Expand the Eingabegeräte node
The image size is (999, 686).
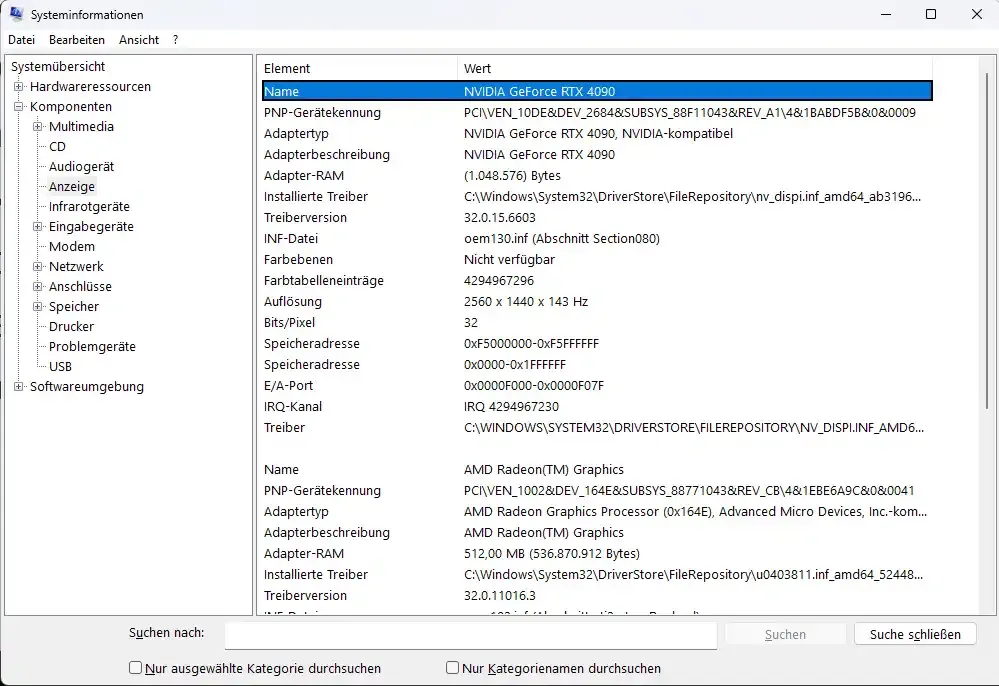click(x=37, y=227)
